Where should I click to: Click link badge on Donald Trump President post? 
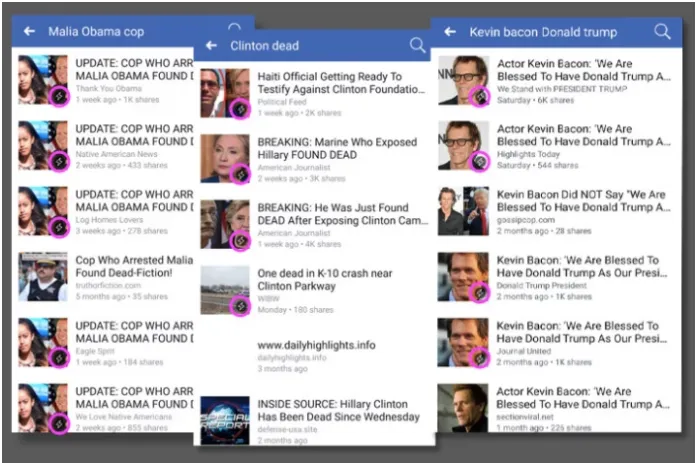480,293
